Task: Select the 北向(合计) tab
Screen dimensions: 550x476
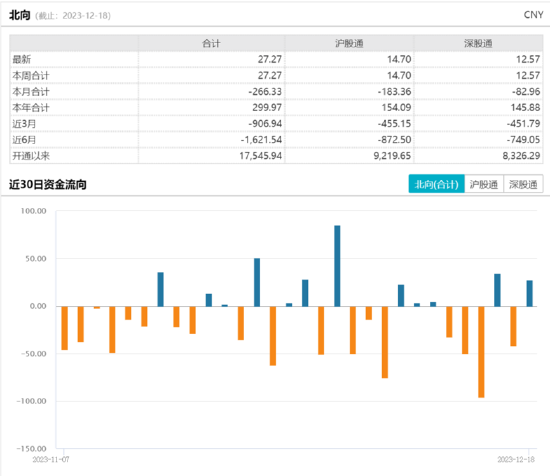Action: tap(436, 184)
